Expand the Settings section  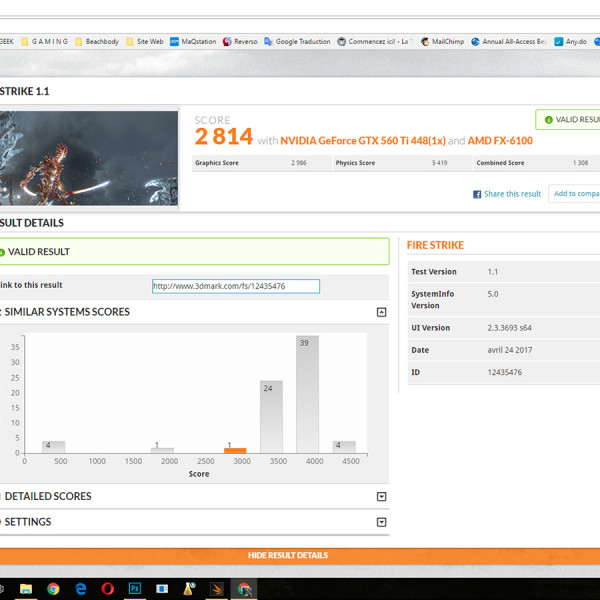click(381, 522)
